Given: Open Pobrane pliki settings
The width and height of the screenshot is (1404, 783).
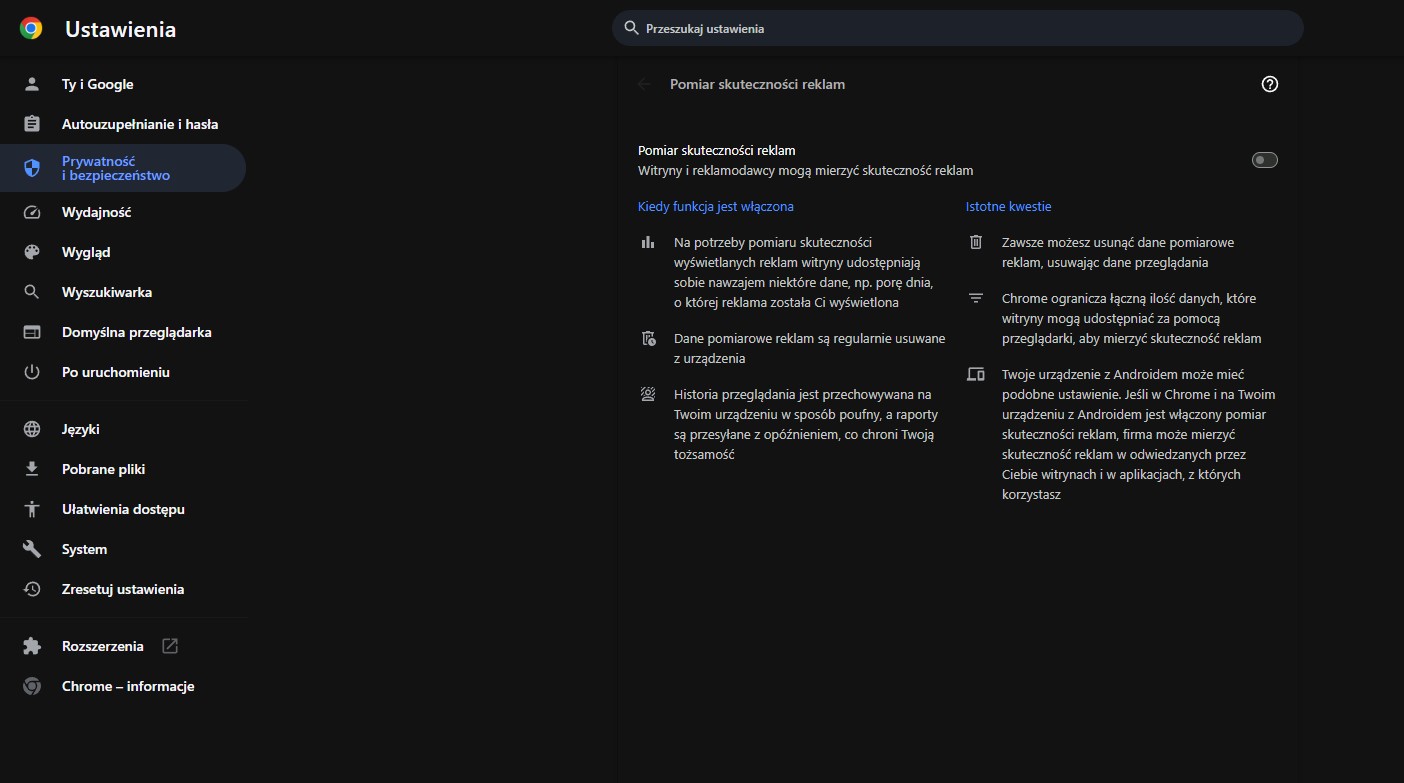Looking at the screenshot, I should coord(103,470).
